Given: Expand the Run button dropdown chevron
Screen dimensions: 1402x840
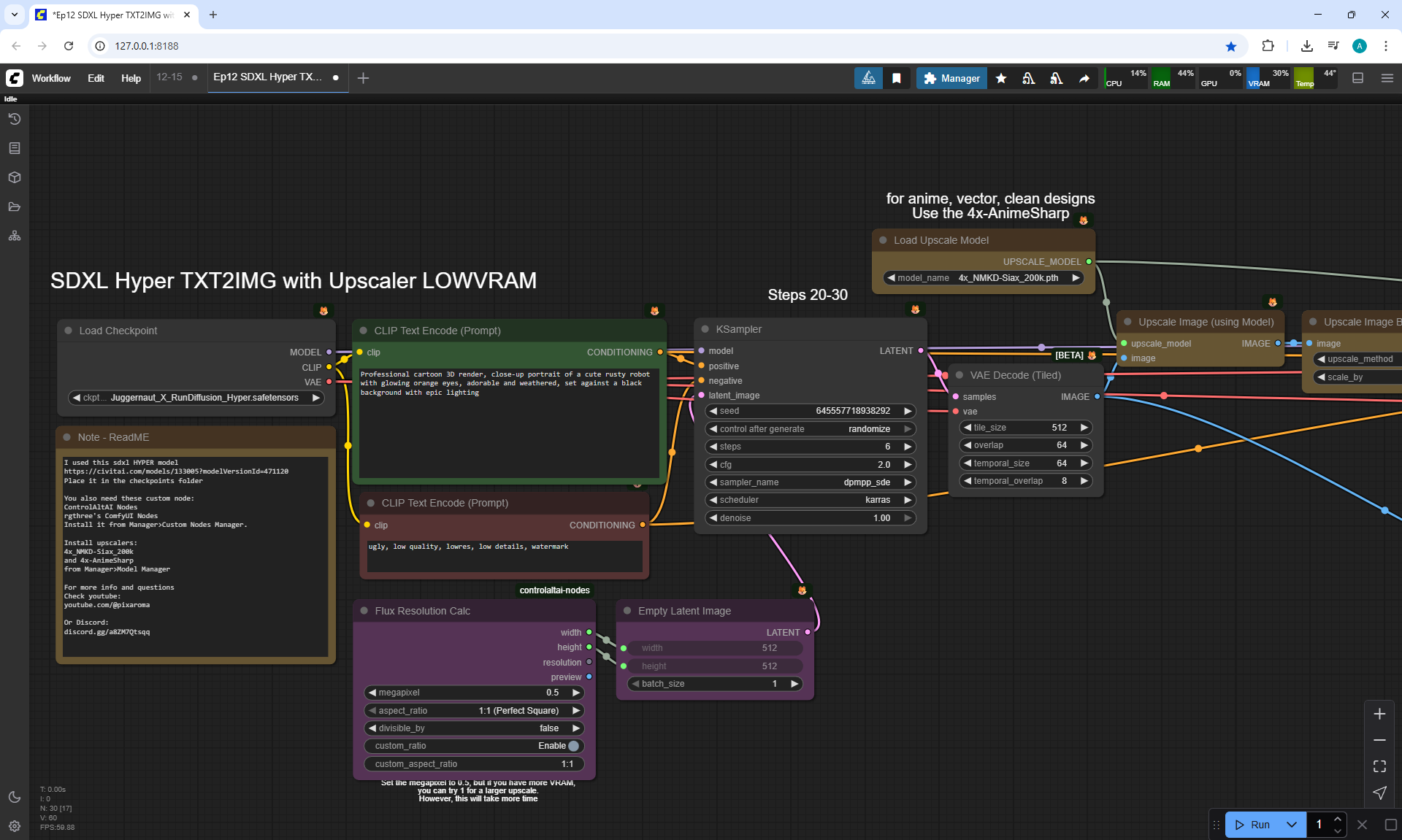Looking at the screenshot, I should pos(1291,825).
